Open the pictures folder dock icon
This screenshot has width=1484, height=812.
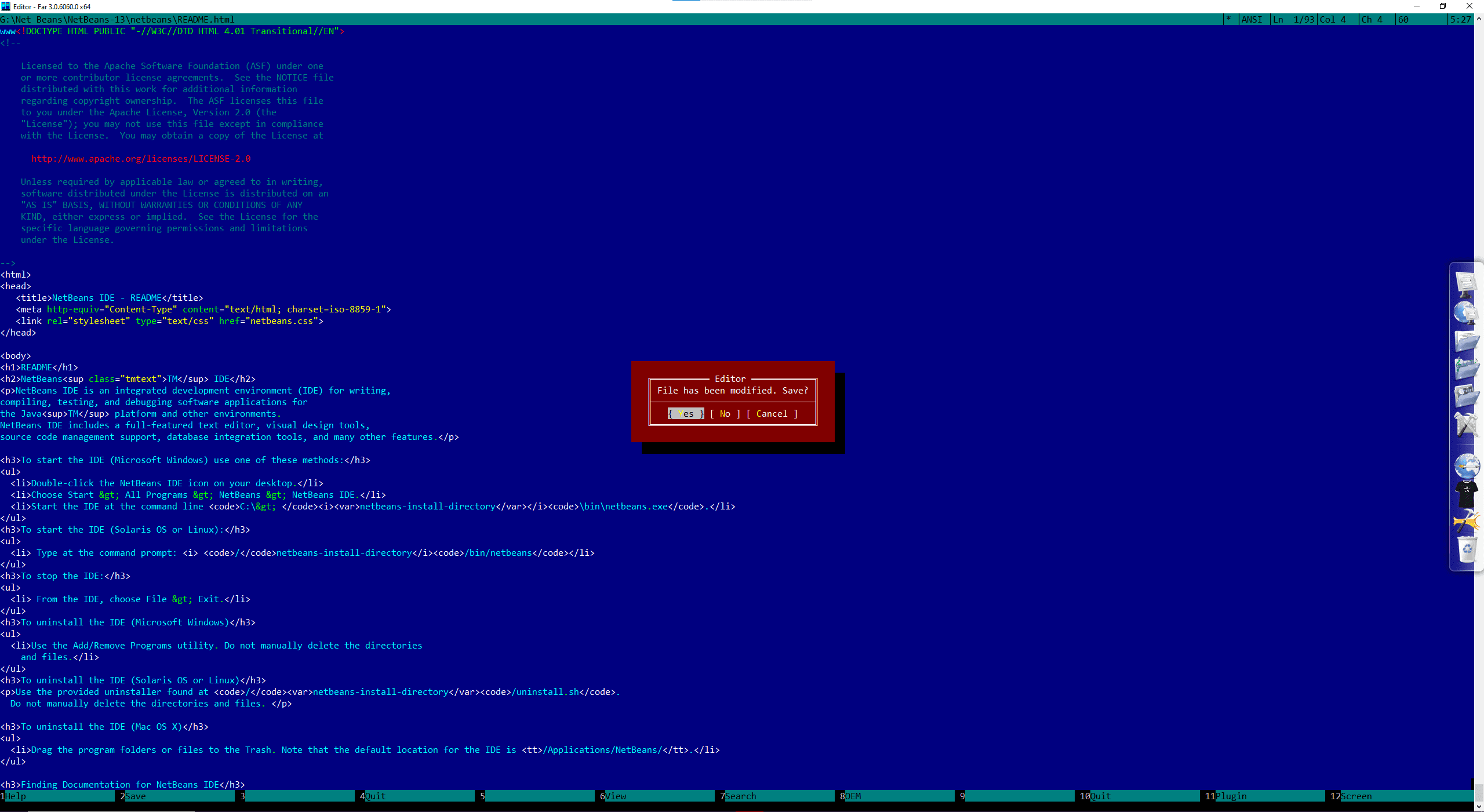point(1466,396)
